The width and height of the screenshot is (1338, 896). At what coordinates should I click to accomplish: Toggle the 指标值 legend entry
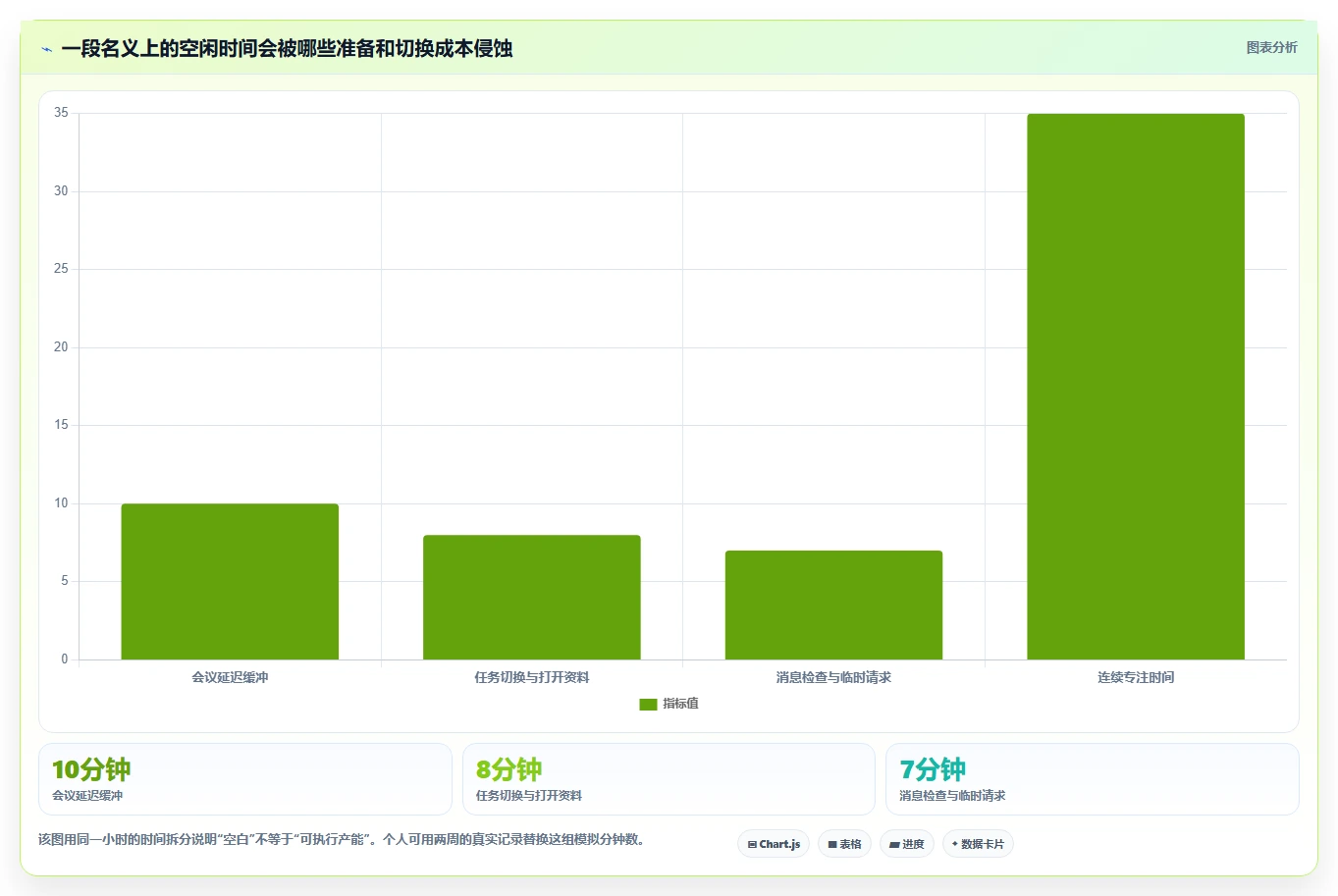(669, 704)
